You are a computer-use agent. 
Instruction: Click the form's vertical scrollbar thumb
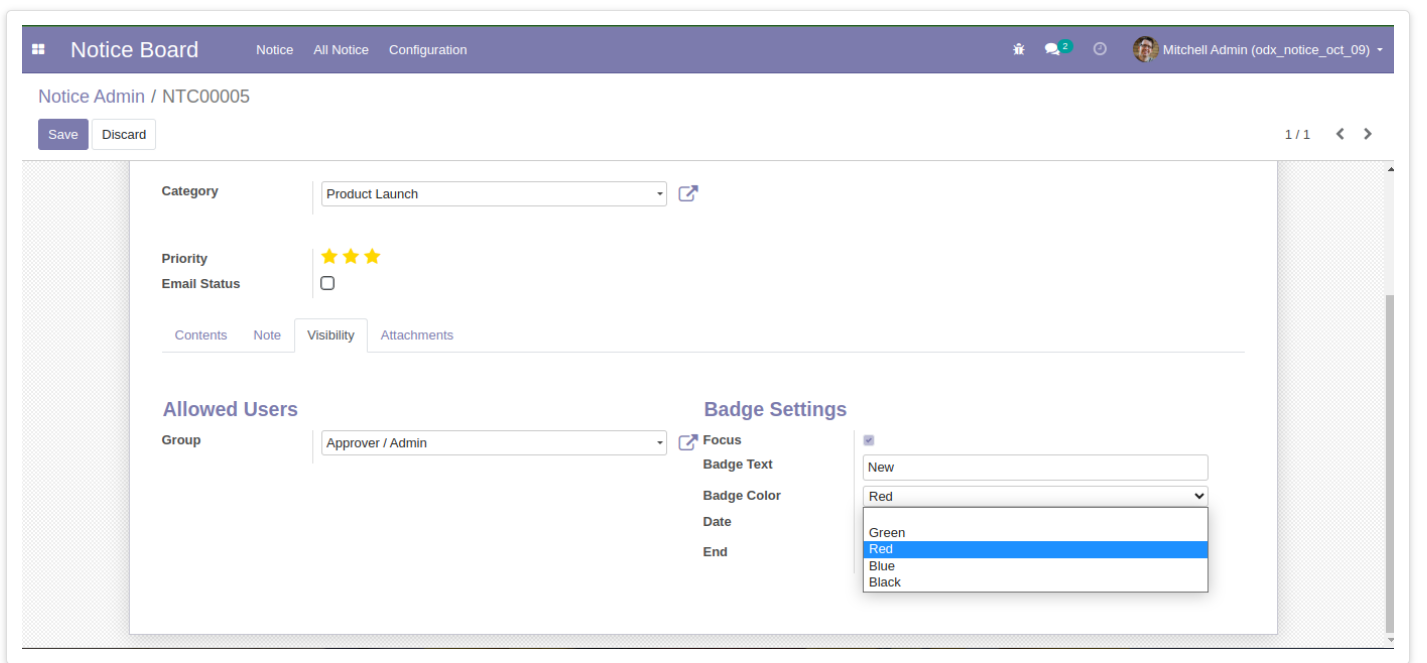1390,465
